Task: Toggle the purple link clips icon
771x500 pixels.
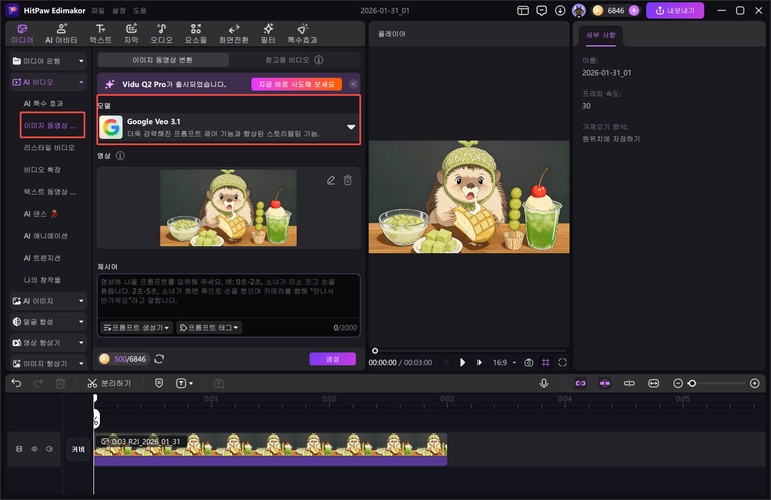Action: [x=581, y=383]
